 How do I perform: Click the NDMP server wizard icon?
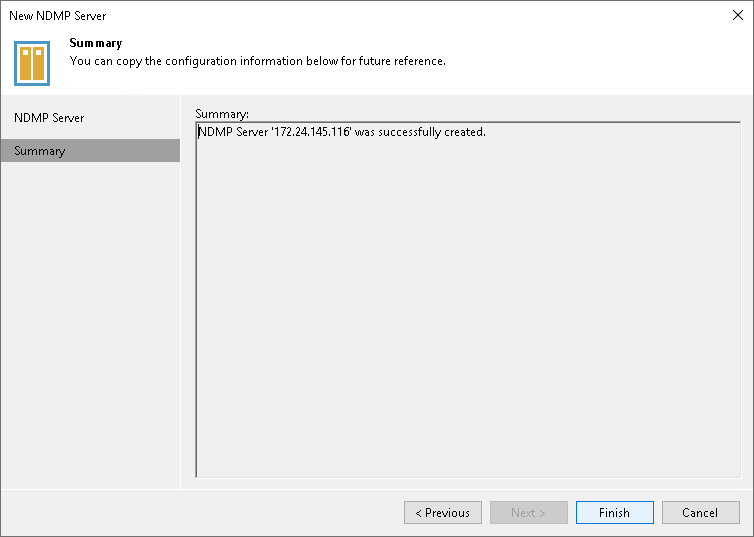pos(32,63)
